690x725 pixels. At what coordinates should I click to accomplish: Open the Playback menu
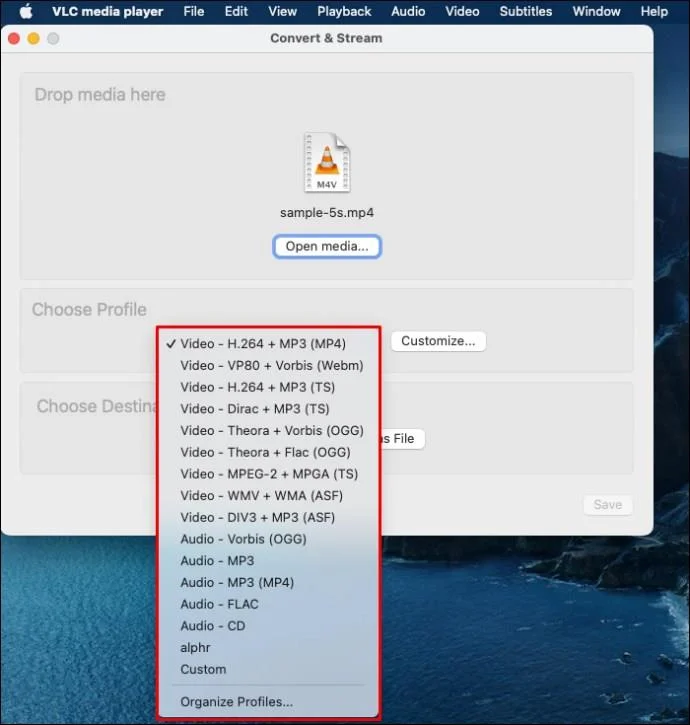344,11
